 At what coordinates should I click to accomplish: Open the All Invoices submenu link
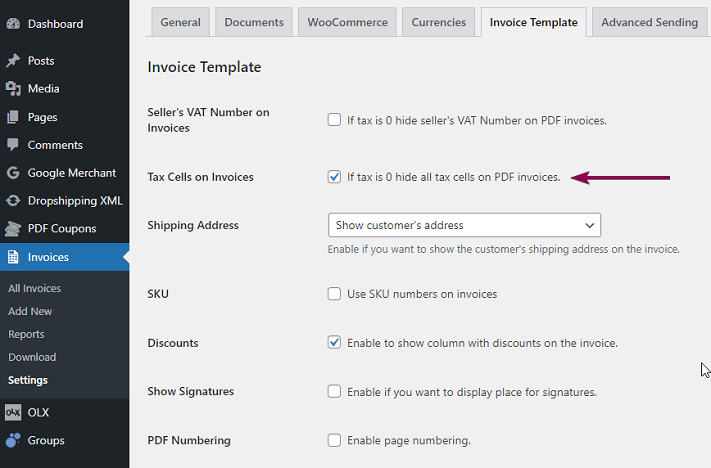34,289
